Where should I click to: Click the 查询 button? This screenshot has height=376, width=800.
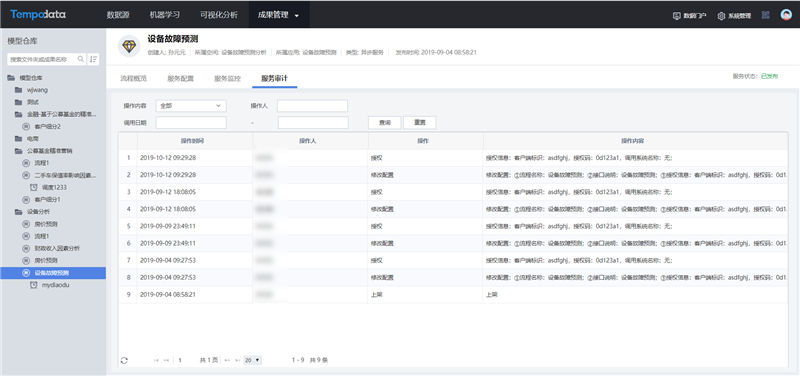click(385, 123)
